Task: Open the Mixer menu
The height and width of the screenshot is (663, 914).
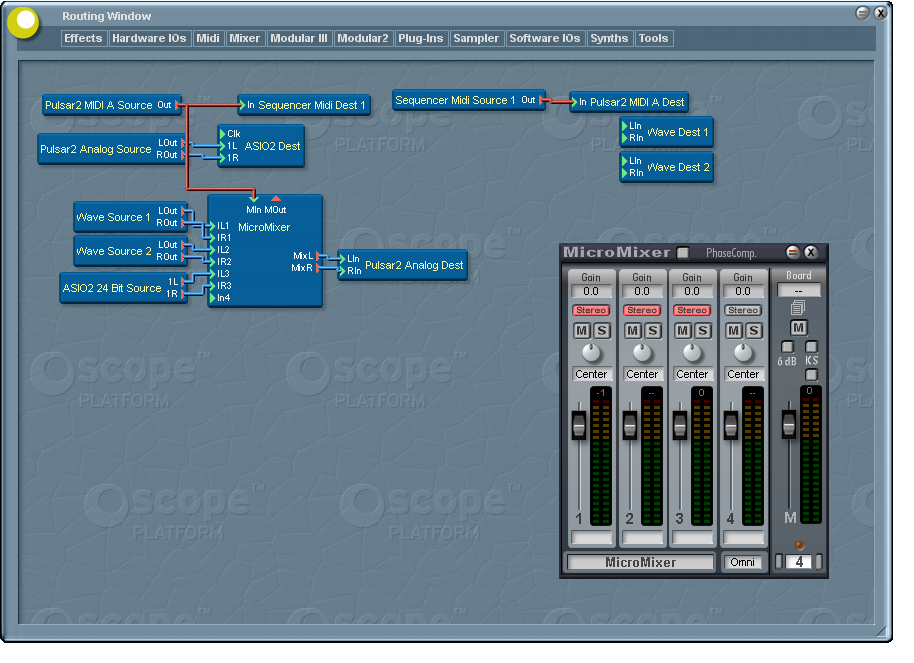Action: [x=244, y=38]
